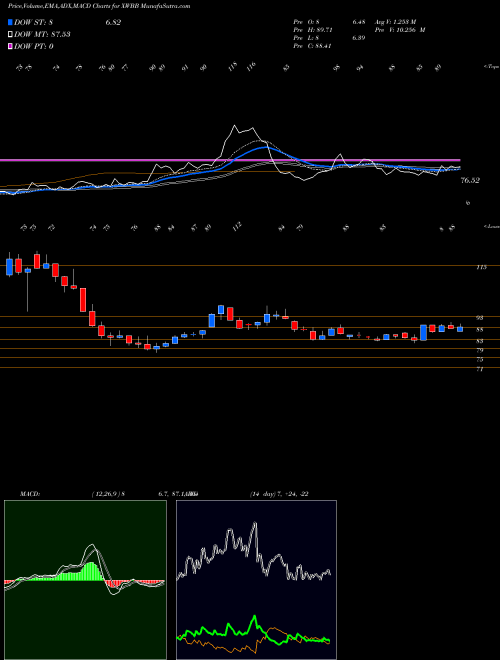
Task: Click the peak of the white price line
Action: [x=234, y=125]
